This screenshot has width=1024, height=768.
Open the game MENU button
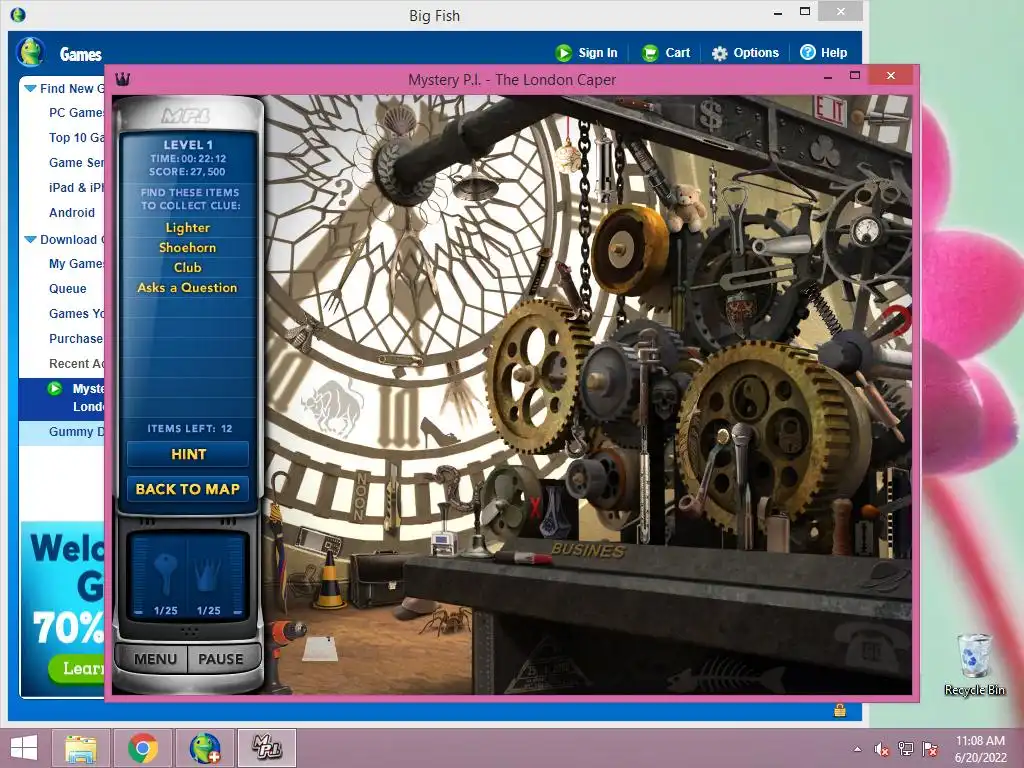(155, 659)
